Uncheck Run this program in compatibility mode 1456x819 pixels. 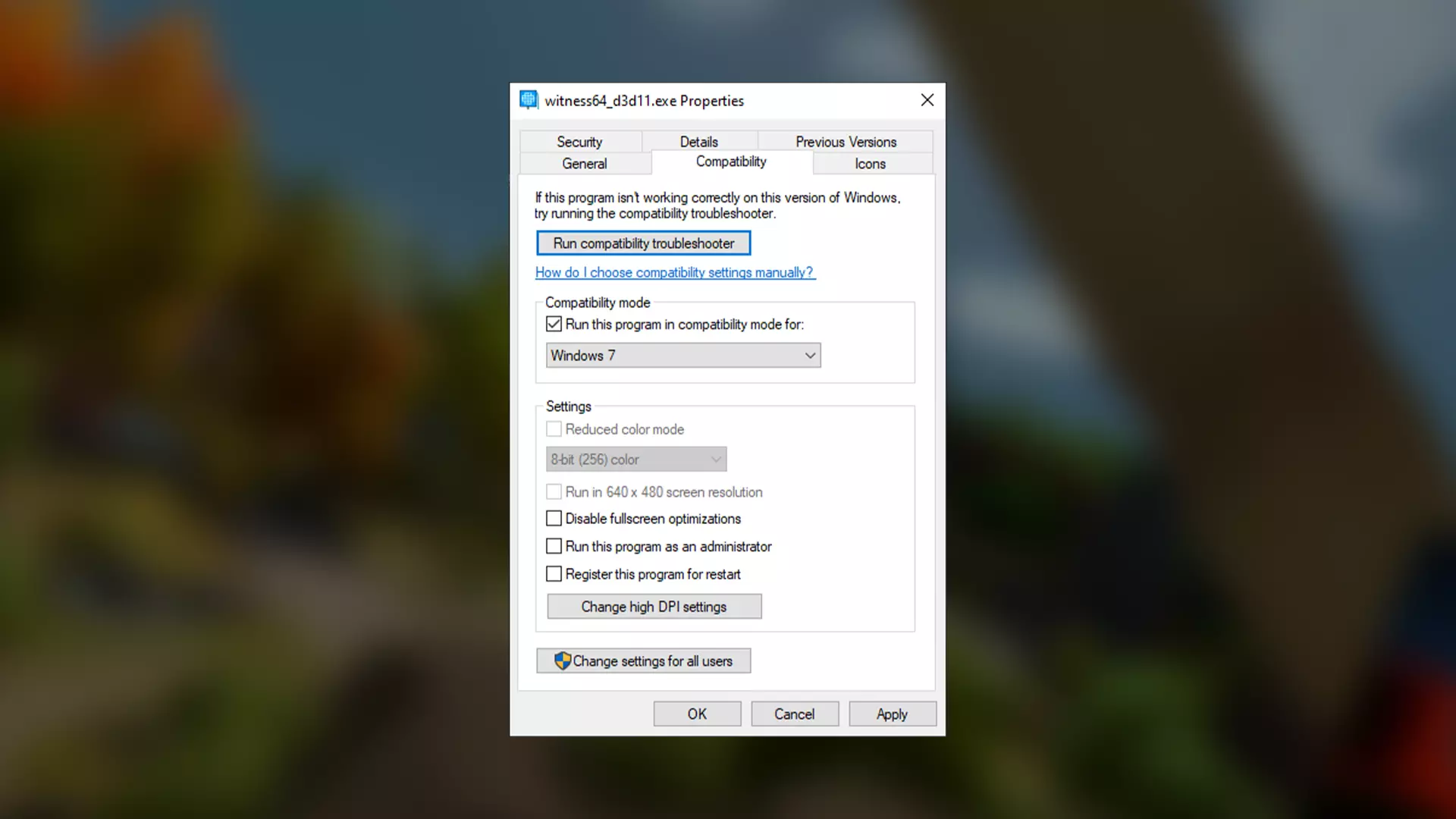[554, 325]
